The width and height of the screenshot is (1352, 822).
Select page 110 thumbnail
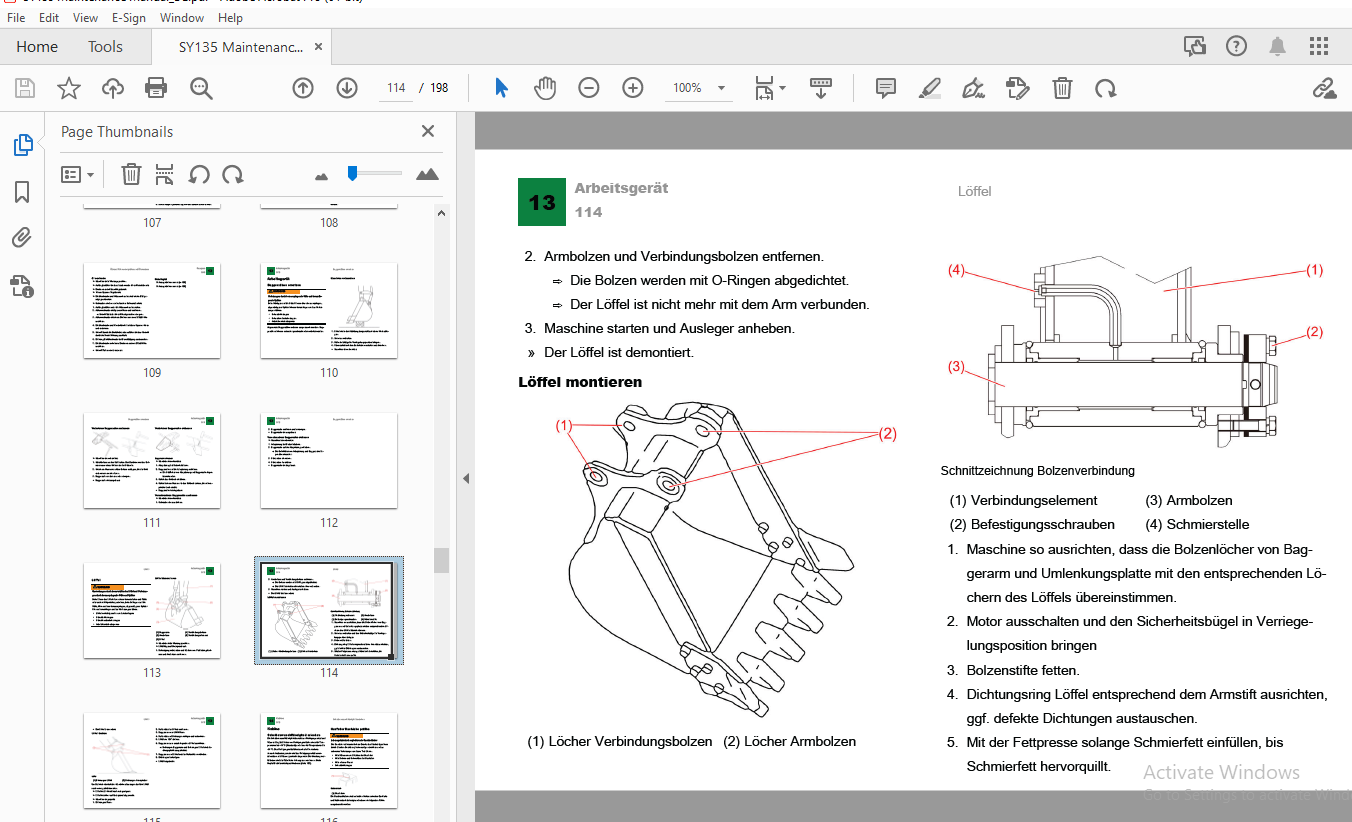329,311
